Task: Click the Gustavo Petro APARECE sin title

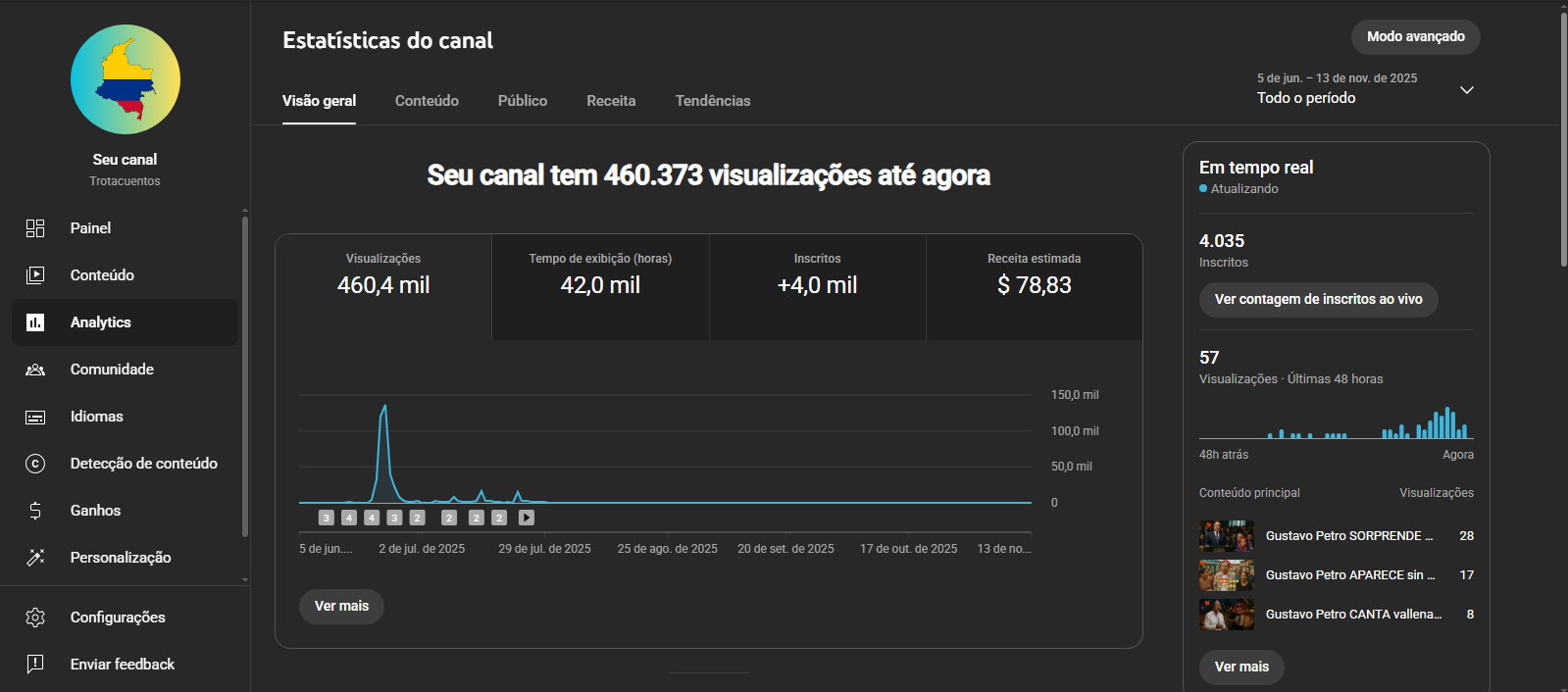Action: pyautogui.click(x=1350, y=575)
